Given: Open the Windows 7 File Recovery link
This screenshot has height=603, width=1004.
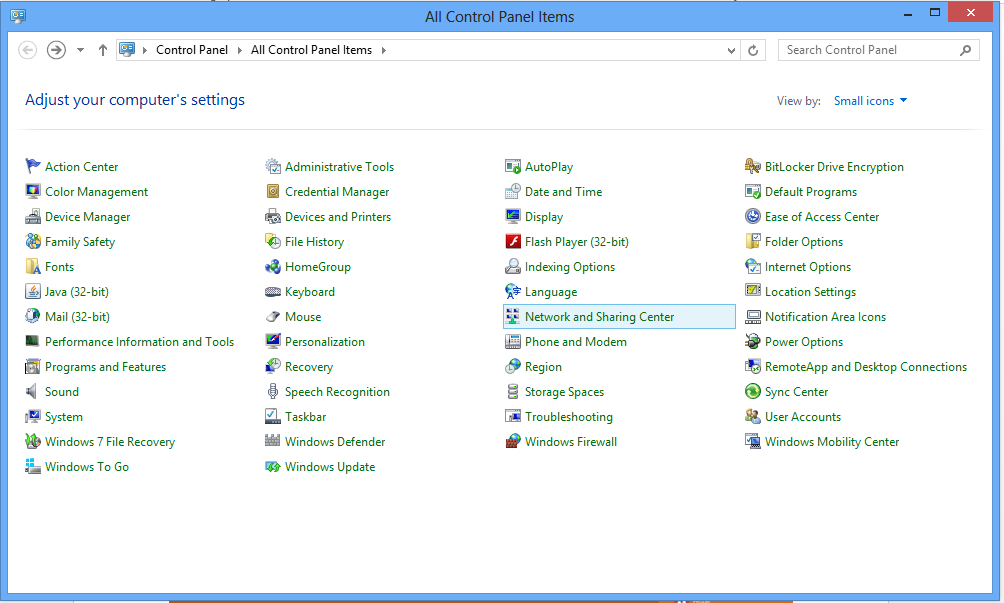Looking at the screenshot, I should tap(109, 442).
